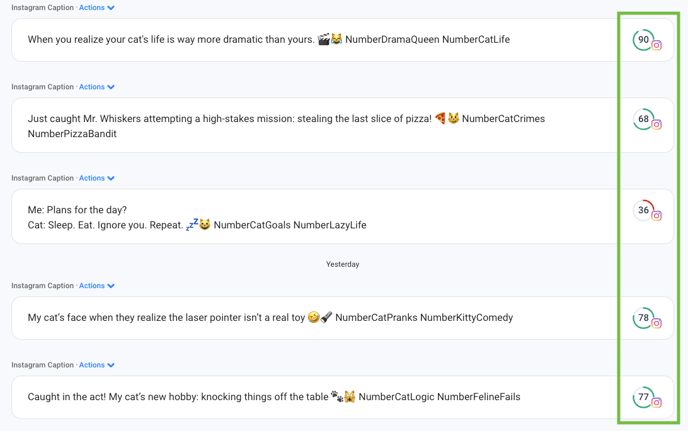The width and height of the screenshot is (688, 431).
Task: Click the Instagram icon beside score 90
Action: [656, 45]
